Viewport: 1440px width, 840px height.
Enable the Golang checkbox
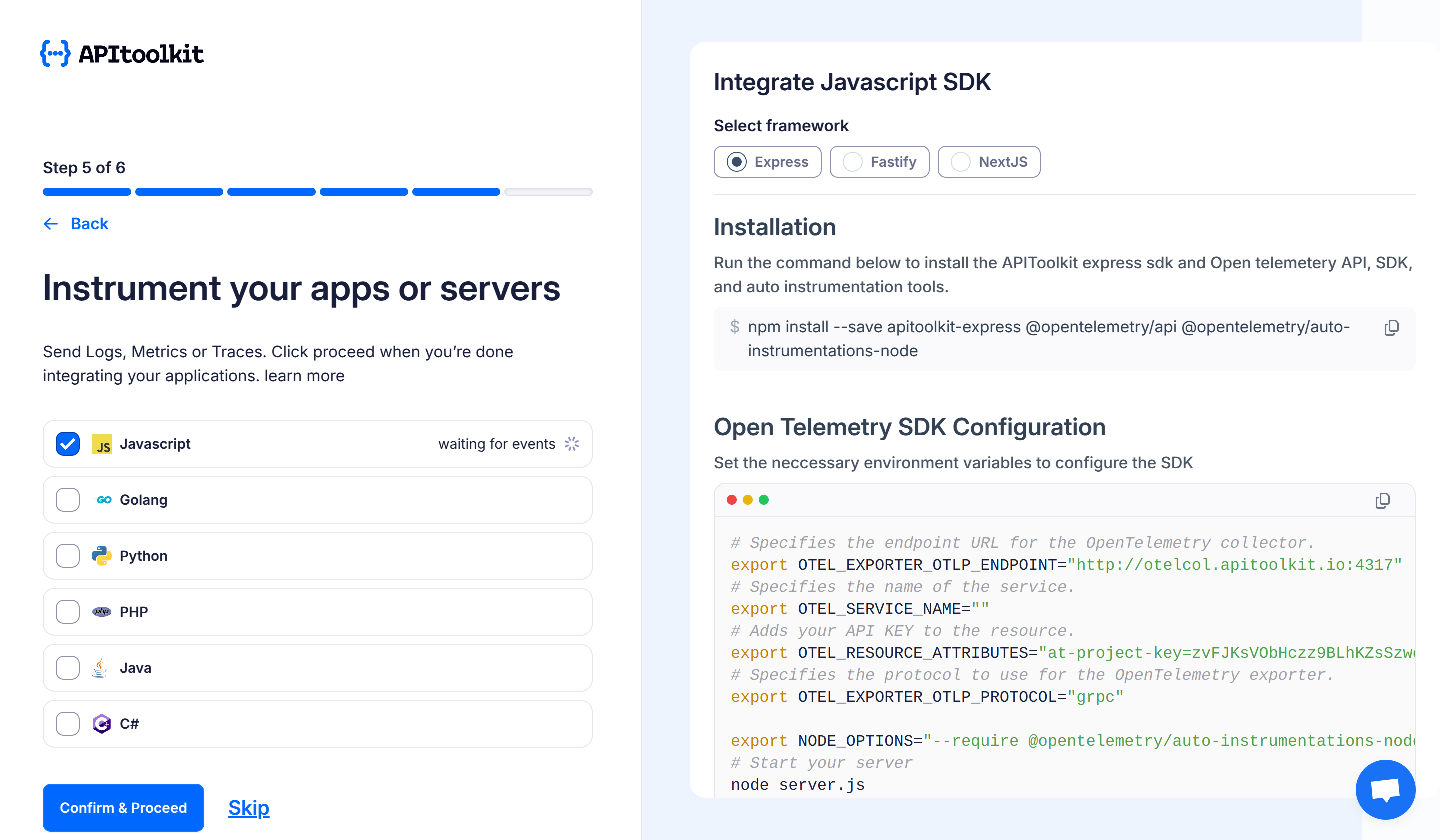67,500
